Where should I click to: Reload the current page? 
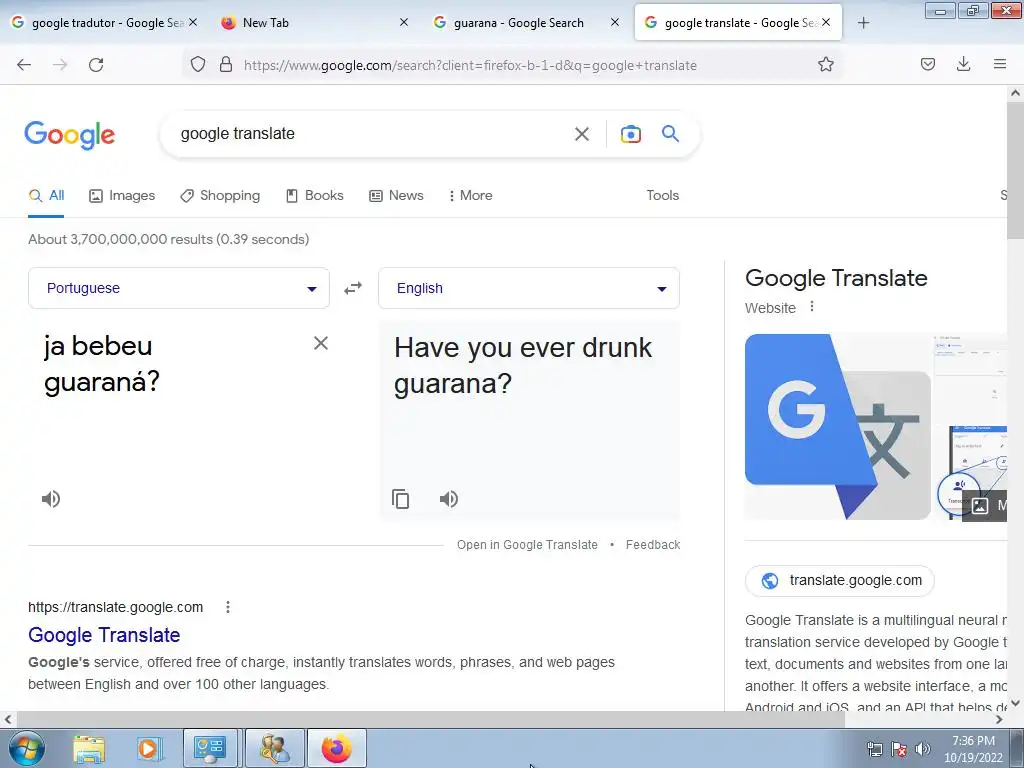(x=96, y=65)
